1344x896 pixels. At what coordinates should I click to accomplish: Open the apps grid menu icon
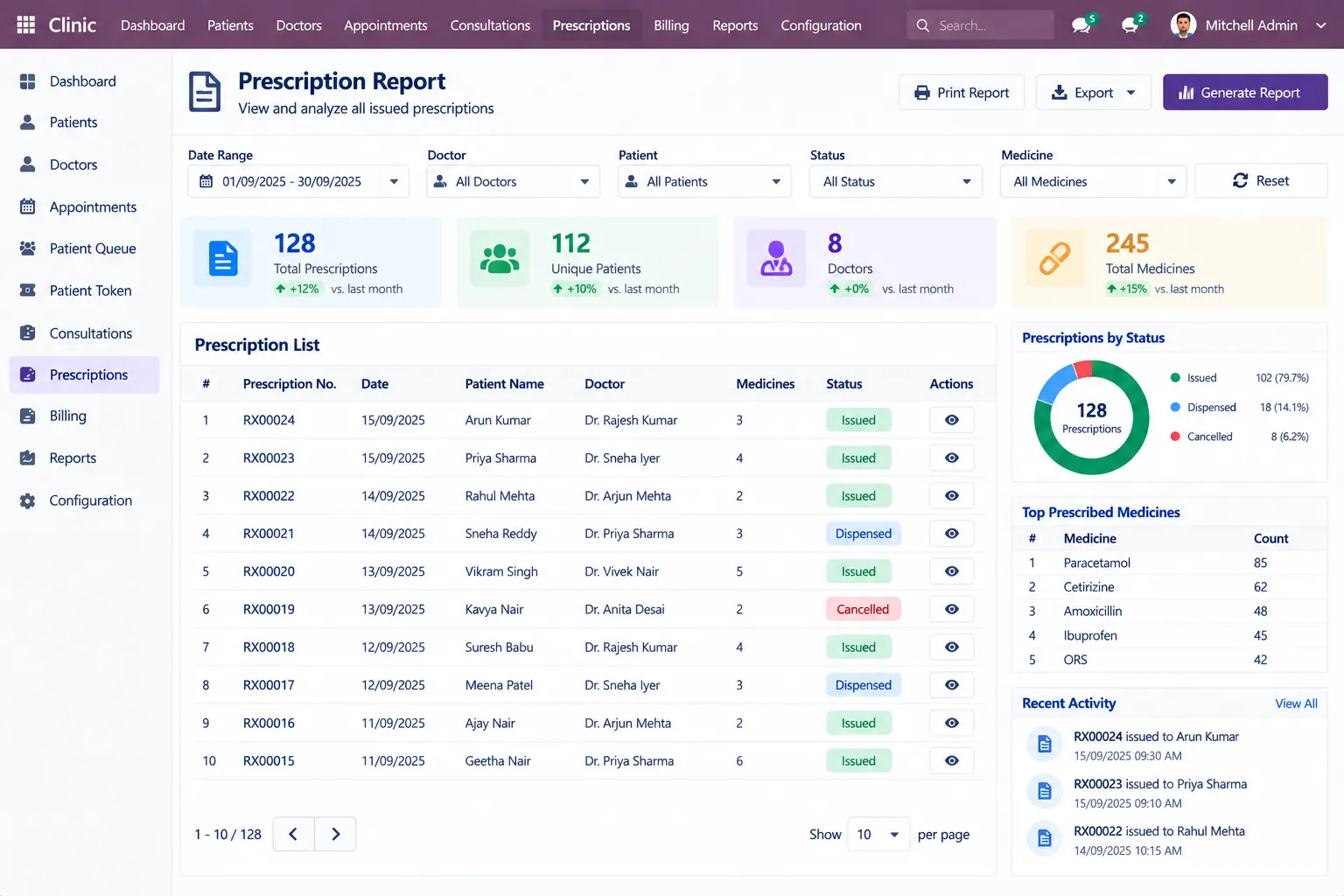(x=26, y=24)
